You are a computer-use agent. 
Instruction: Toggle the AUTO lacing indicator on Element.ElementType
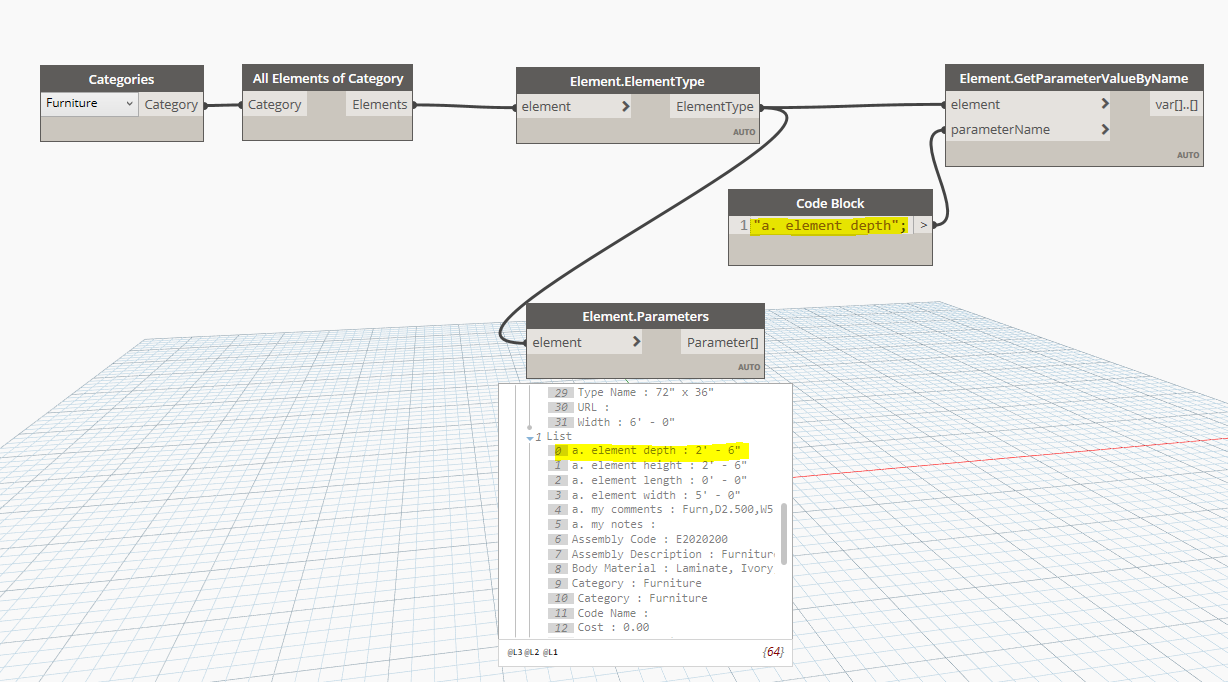[x=744, y=131]
